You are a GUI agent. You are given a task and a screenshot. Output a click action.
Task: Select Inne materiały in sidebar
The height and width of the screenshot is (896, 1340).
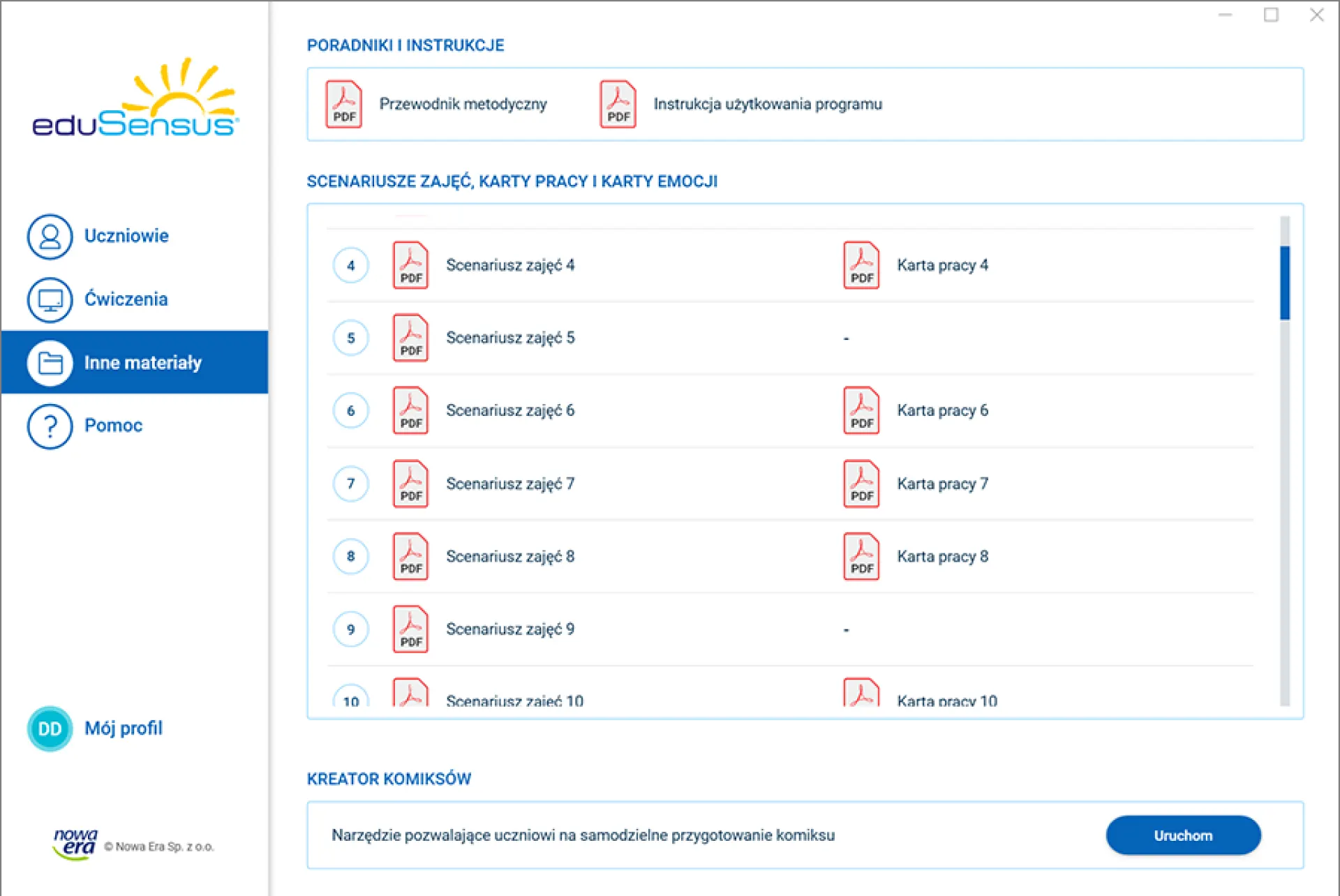[x=142, y=363]
